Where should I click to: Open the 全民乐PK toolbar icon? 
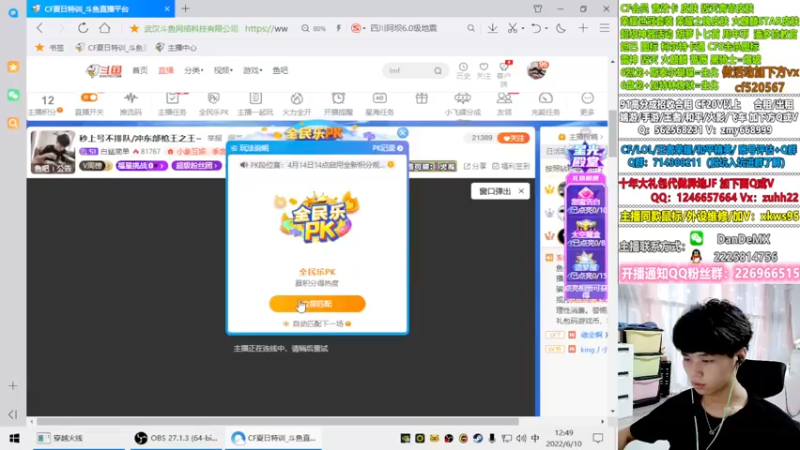[x=214, y=104]
